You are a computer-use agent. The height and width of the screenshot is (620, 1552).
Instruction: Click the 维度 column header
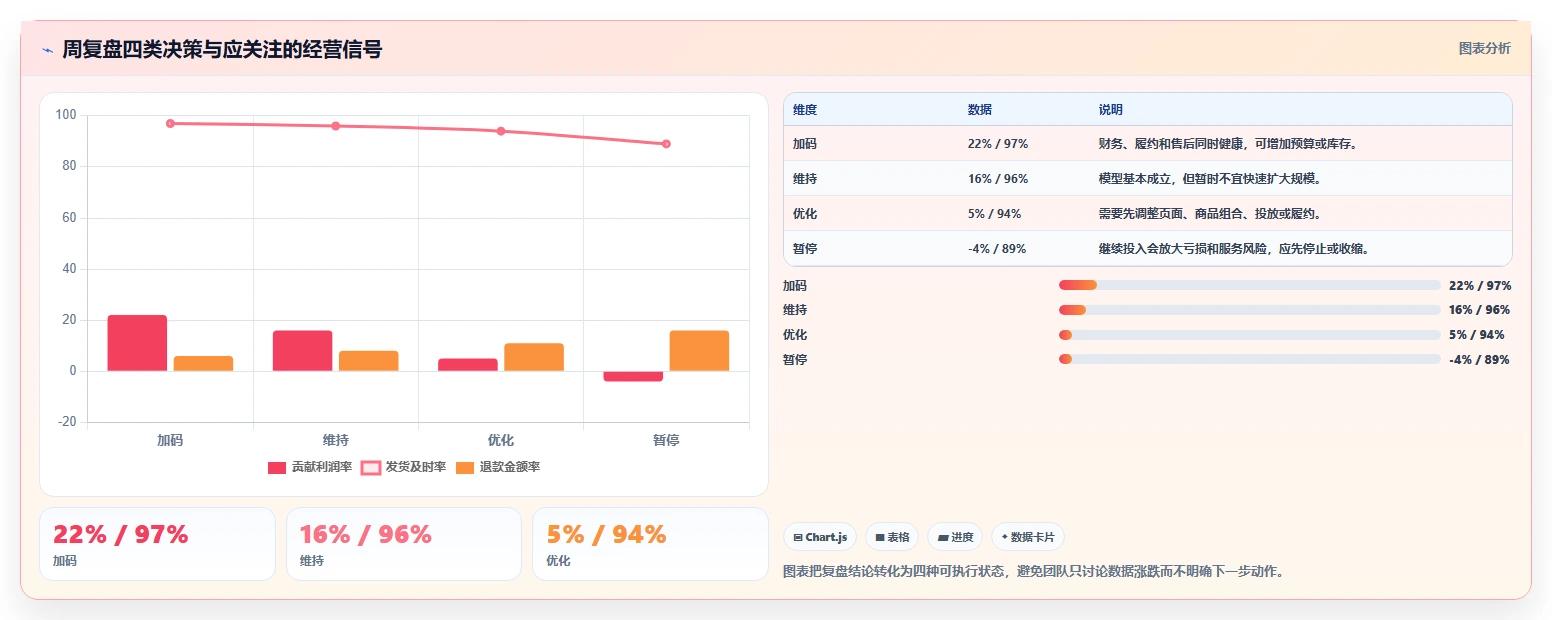coord(805,109)
